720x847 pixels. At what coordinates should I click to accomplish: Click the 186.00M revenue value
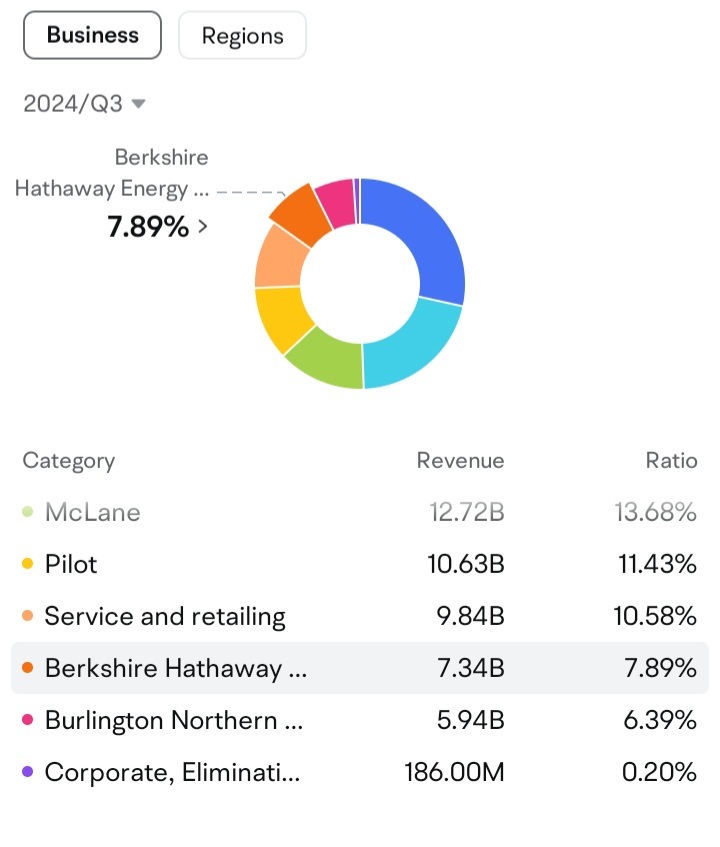click(x=454, y=772)
